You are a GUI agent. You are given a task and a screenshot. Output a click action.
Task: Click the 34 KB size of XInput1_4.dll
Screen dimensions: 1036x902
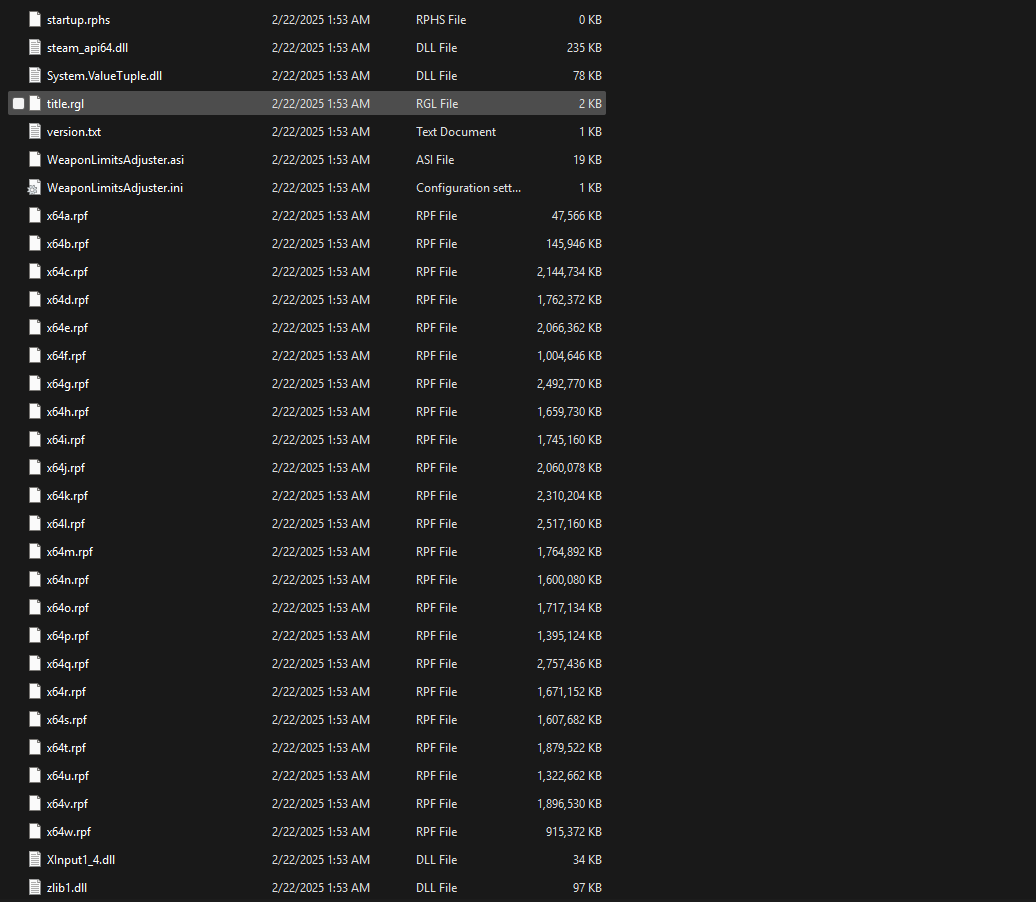click(x=587, y=860)
